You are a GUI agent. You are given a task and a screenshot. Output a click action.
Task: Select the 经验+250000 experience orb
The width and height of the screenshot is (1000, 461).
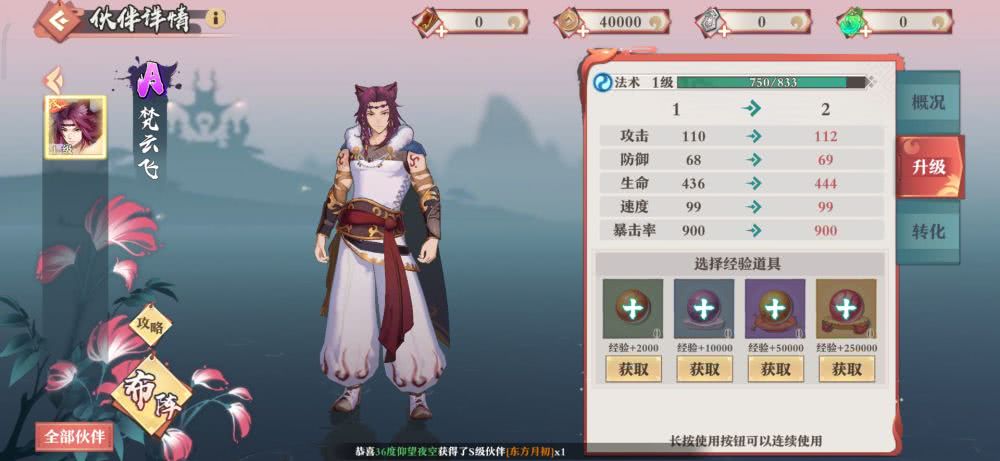tap(846, 309)
